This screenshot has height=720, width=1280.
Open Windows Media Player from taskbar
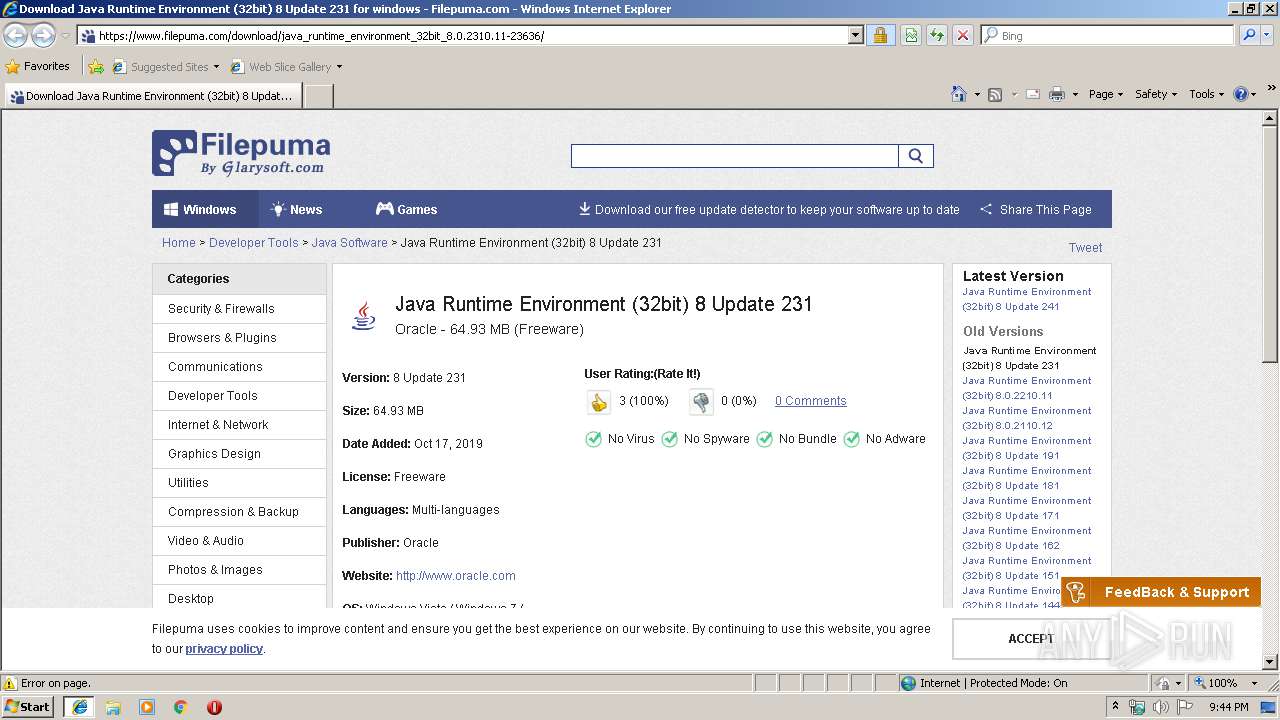(147, 707)
